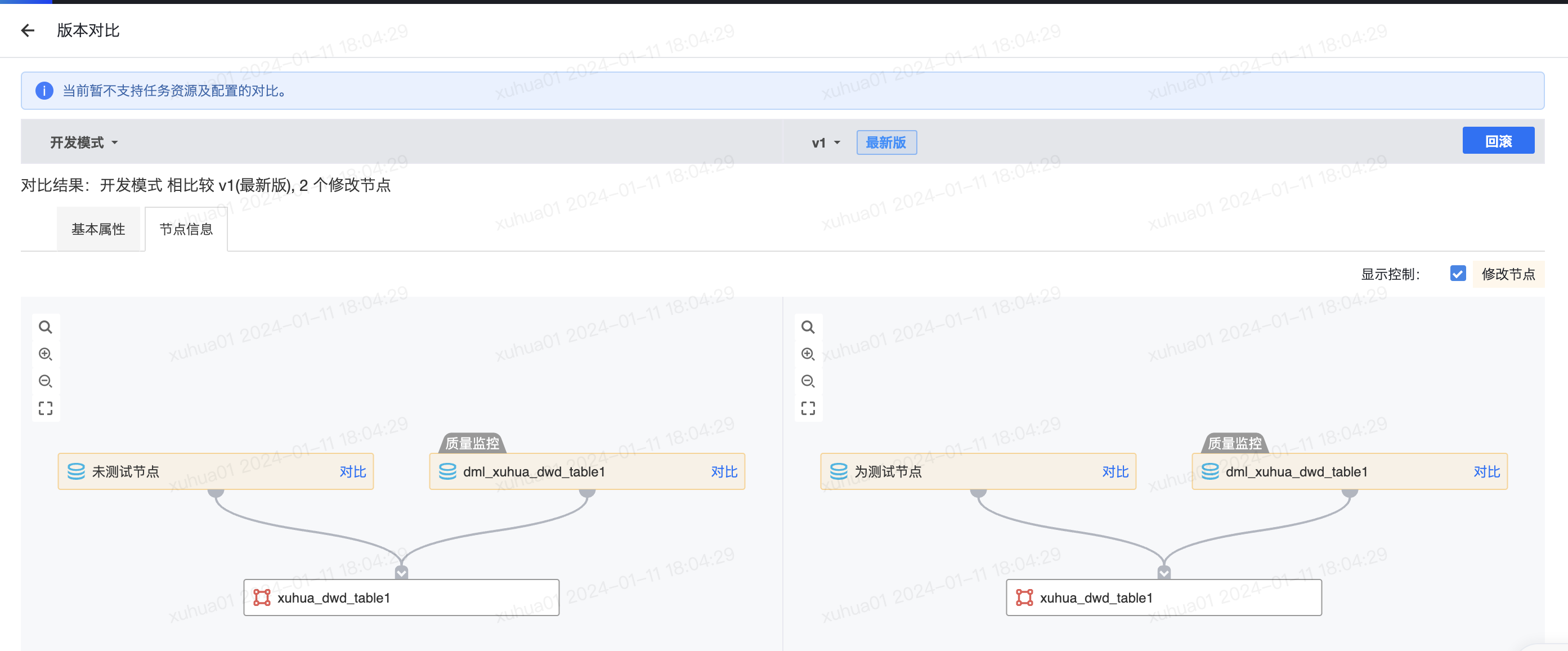The image size is (1568, 651).
Task: Zoom out on the right comparison graph
Action: [808, 381]
